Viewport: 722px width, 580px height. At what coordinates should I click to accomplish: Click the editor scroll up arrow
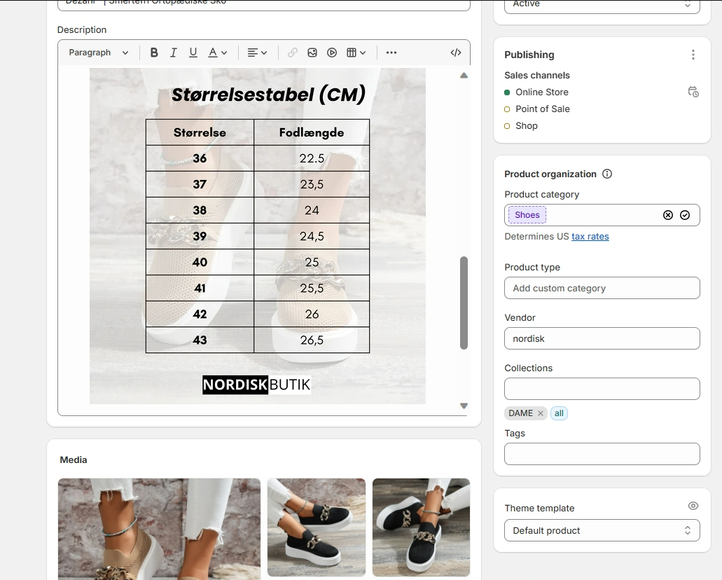pyautogui.click(x=464, y=75)
